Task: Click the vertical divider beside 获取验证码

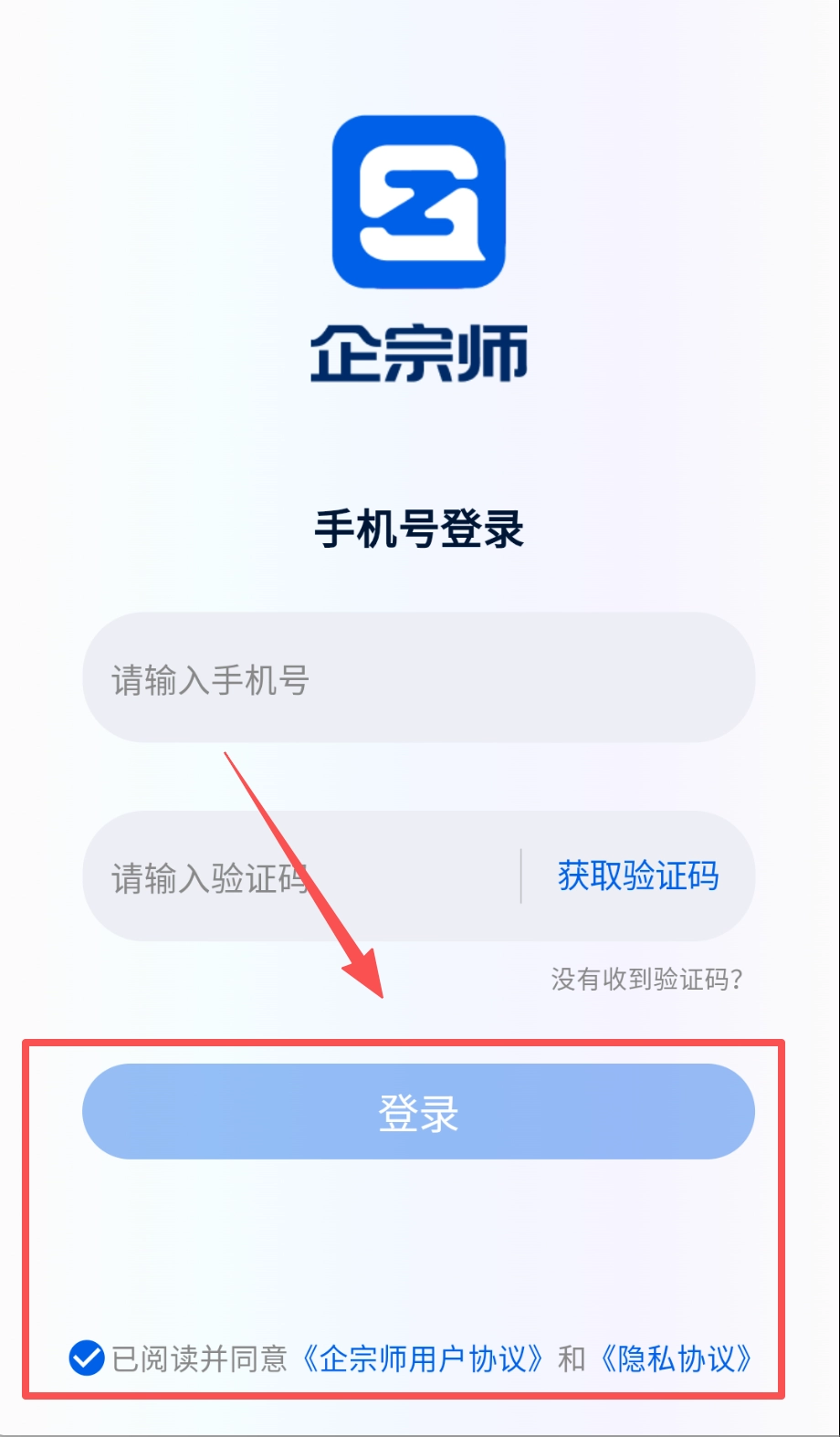Action: point(521,876)
